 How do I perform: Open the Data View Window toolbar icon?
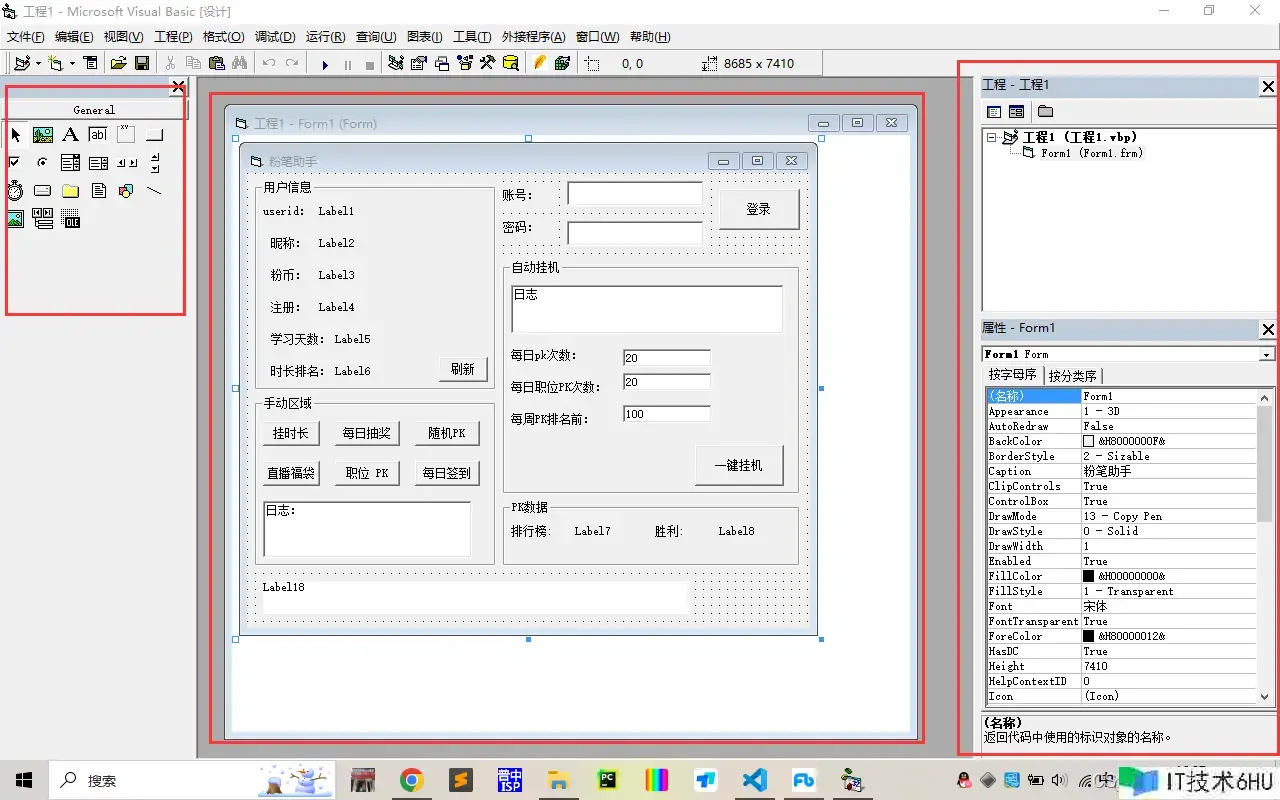(511, 63)
